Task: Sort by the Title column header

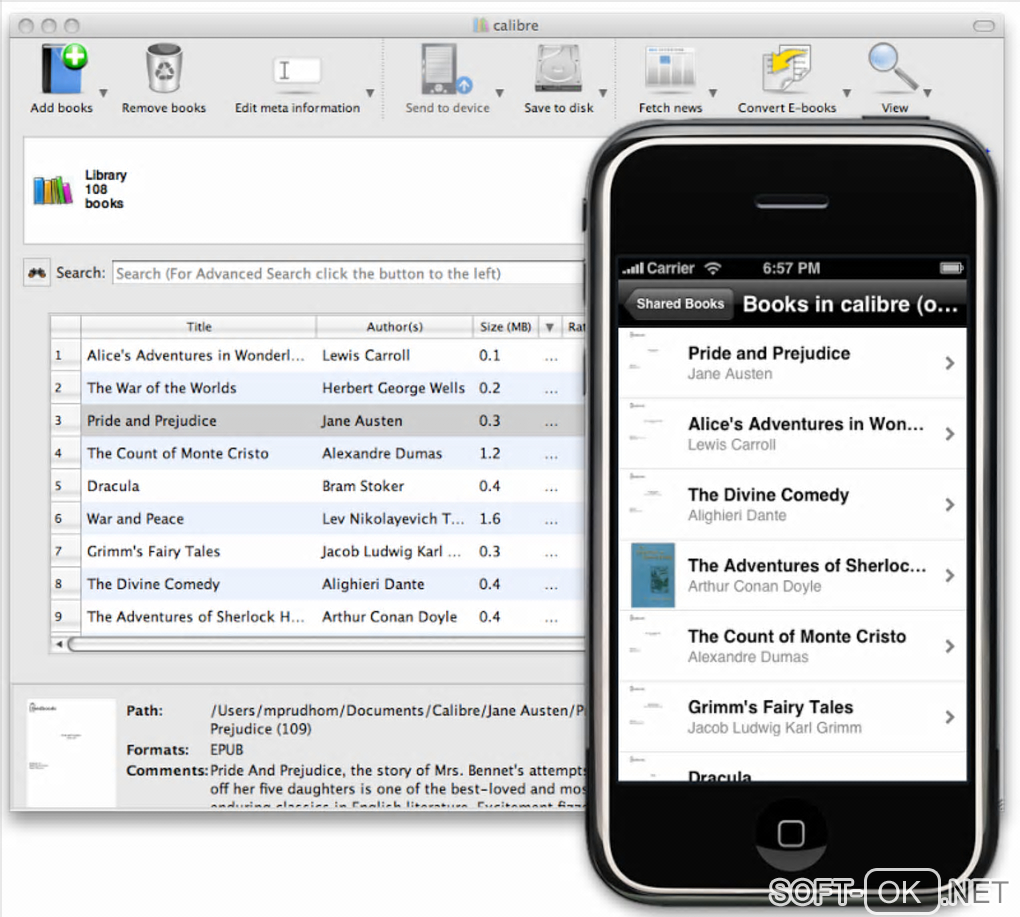Action: click(198, 326)
